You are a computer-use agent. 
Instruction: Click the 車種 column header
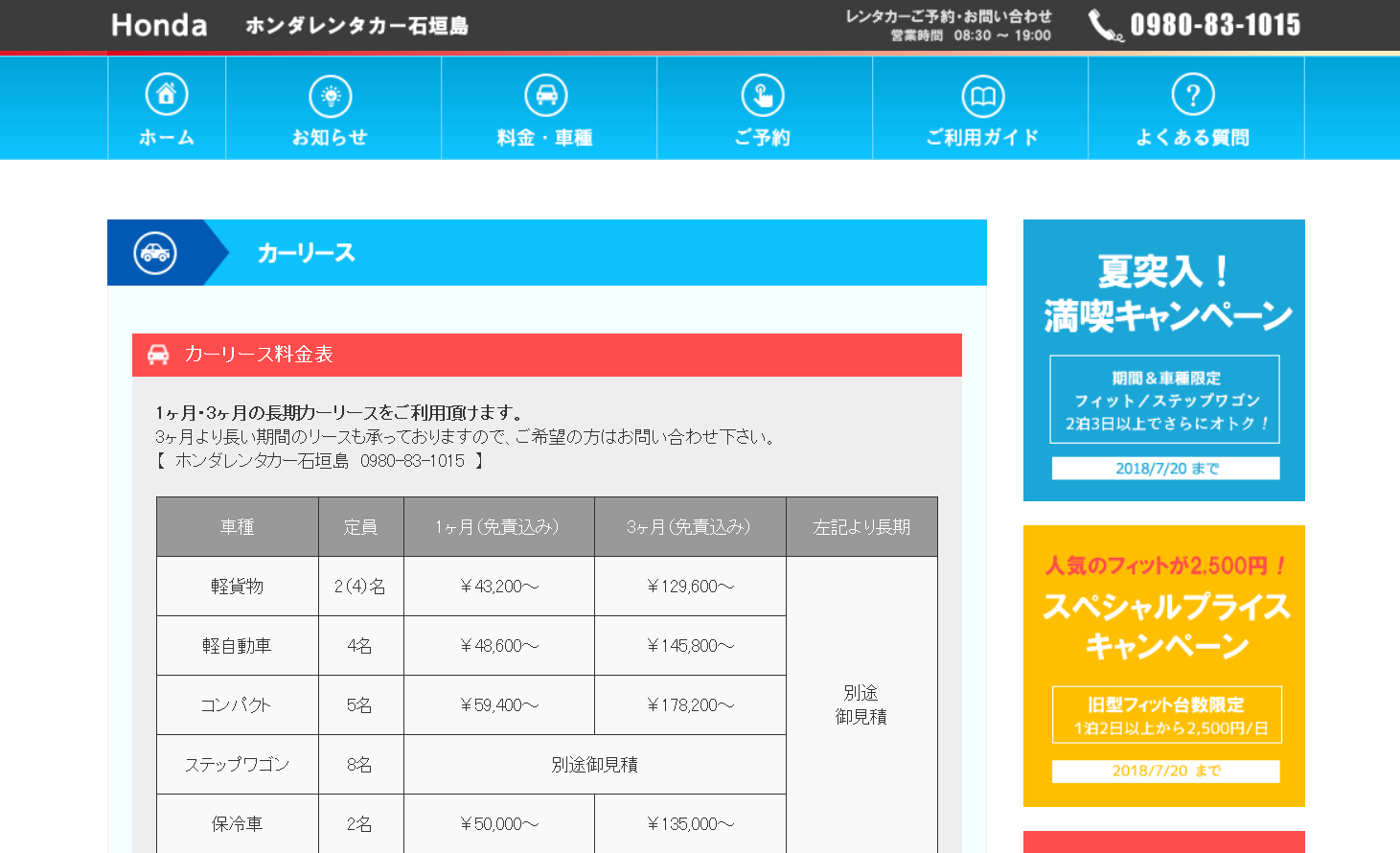(x=238, y=527)
